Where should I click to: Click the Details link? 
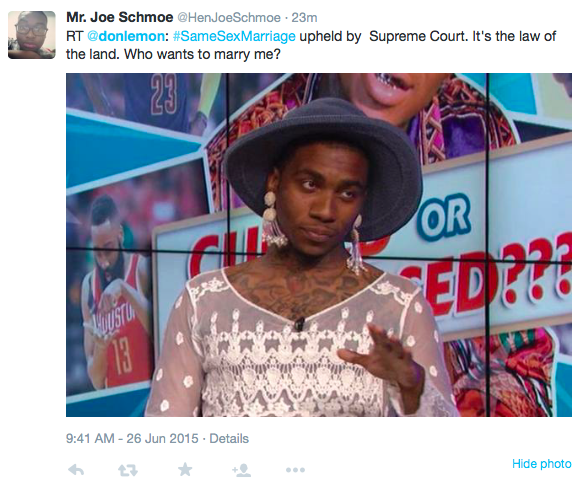pyautogui.click(x=229, y=439)
